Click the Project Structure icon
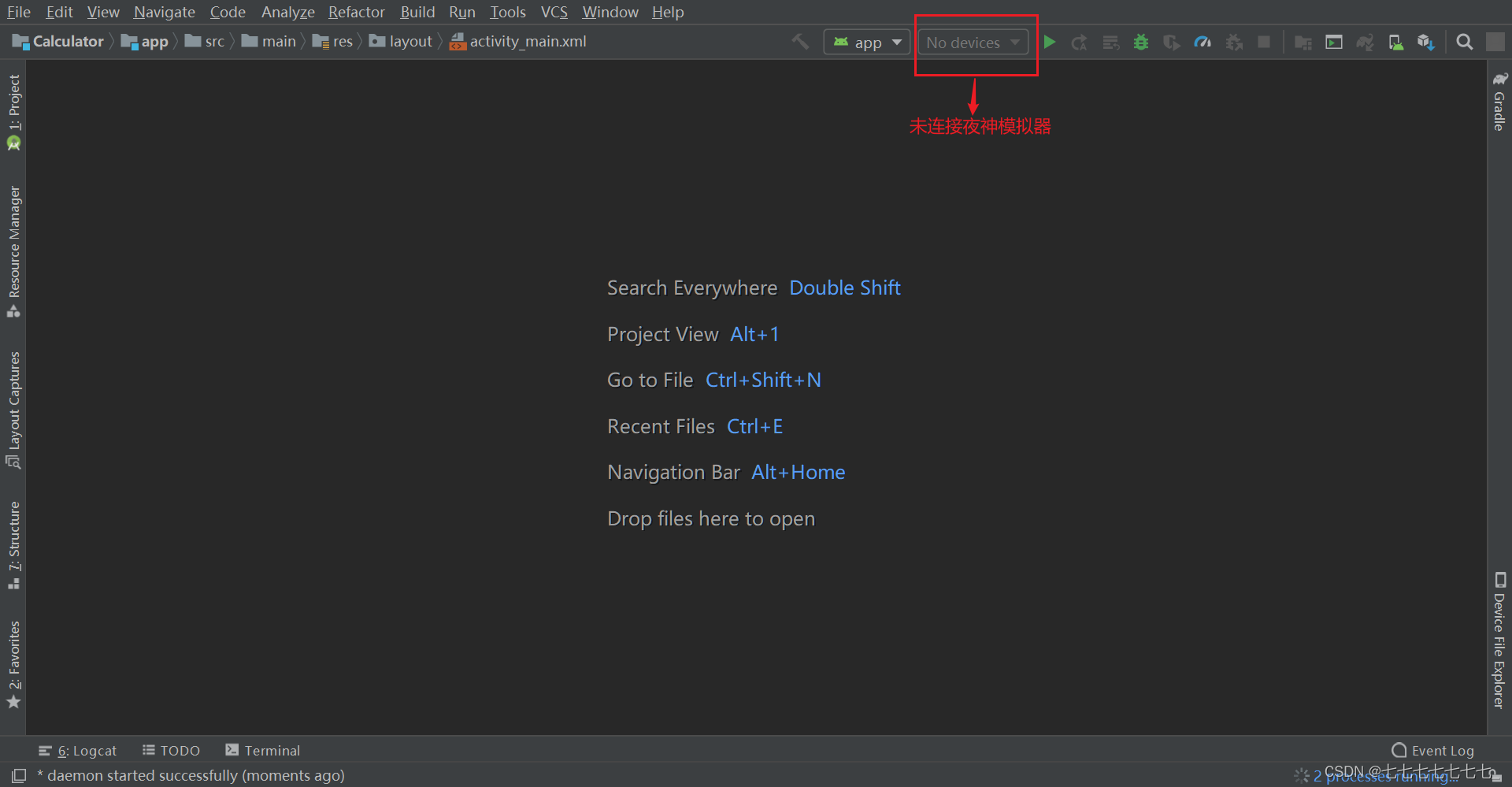 (1303, 43)
